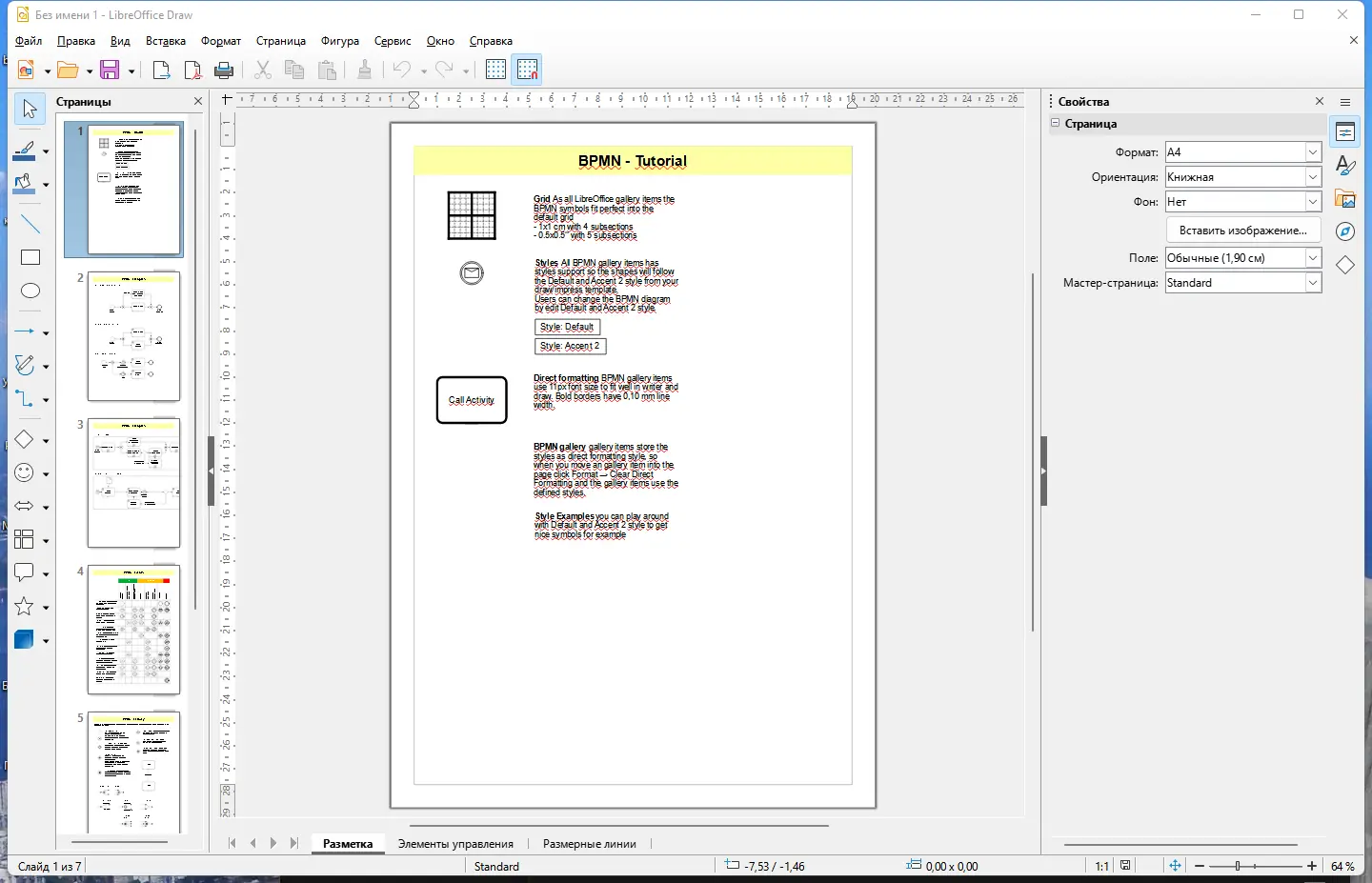
Task: Toggle the Snap to Grid button
Action: tap(527, 70)
